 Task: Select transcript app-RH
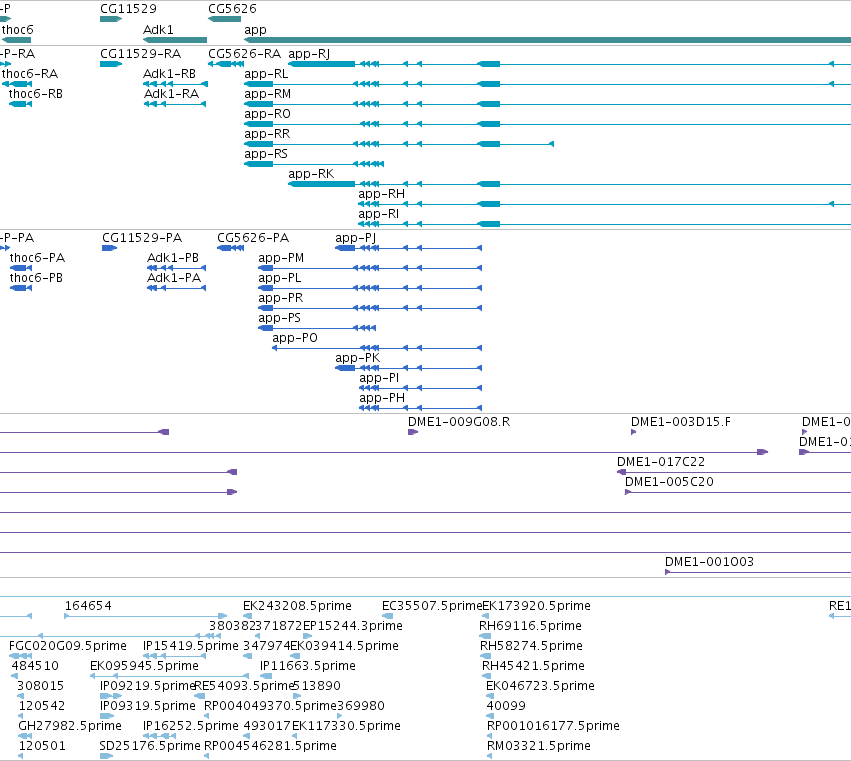(x=381, y=194)
